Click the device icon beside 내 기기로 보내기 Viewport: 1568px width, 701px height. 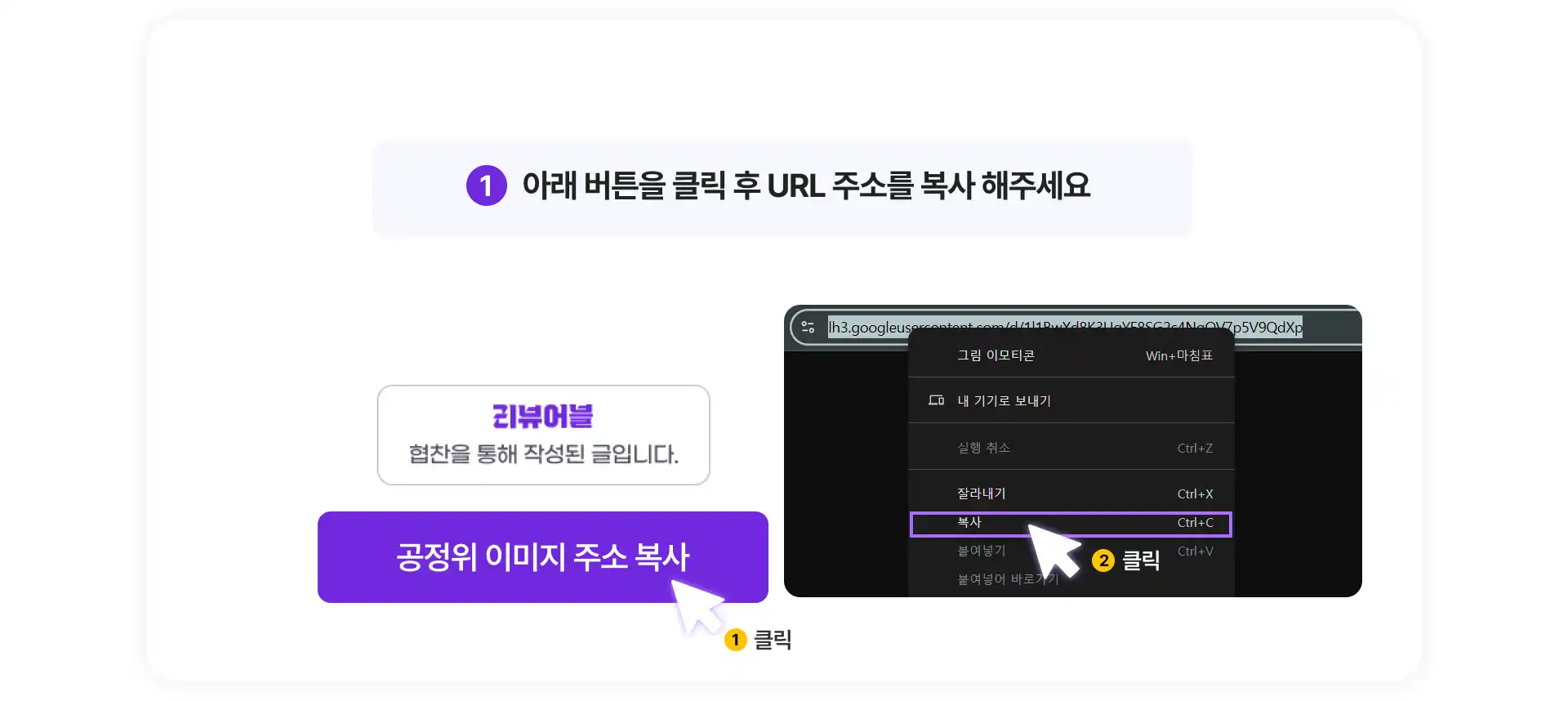(x=936, y=400)
